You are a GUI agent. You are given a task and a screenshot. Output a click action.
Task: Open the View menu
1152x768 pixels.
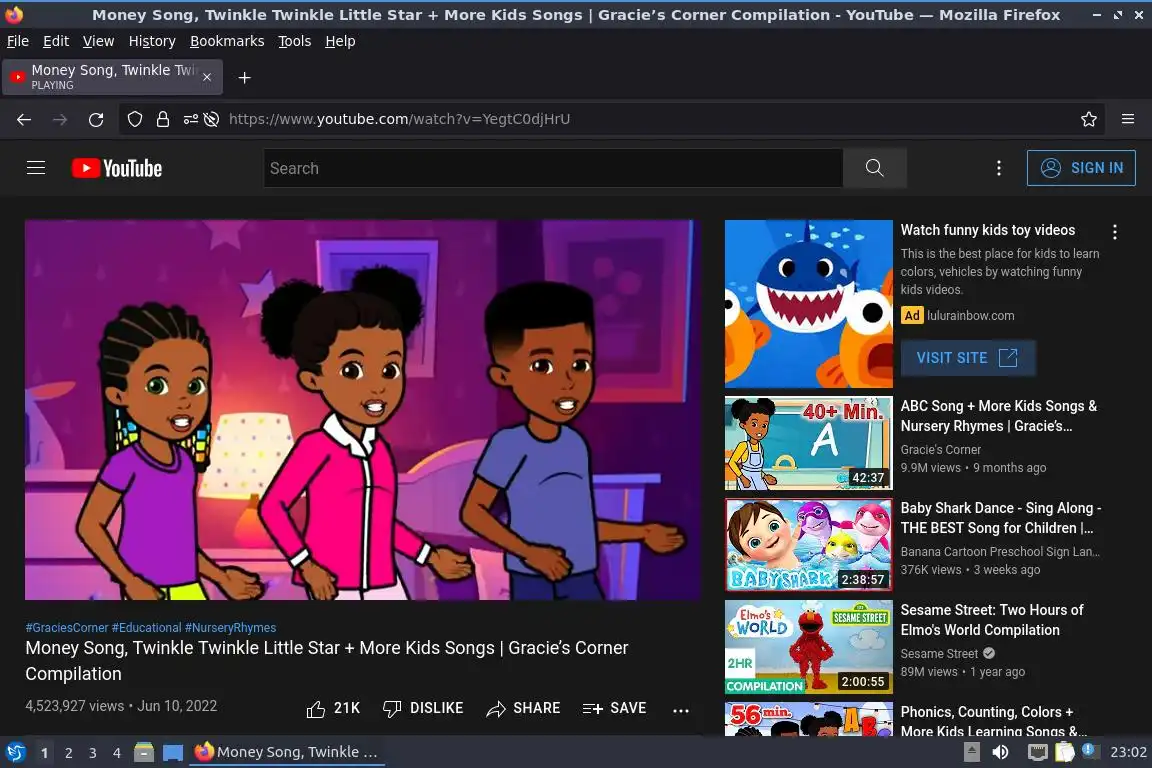point(98,41)
